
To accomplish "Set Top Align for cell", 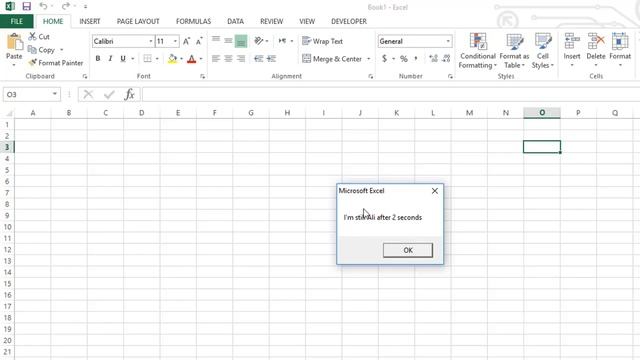I will click(x=216, y=40).
